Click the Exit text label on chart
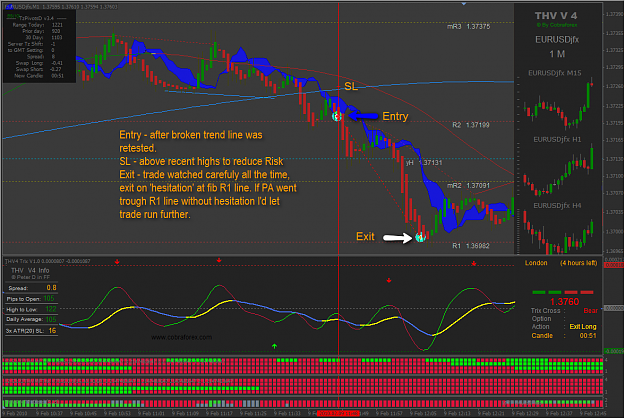Screen dimensions: 625x419 pyautogui.click(x=365, y=237)
